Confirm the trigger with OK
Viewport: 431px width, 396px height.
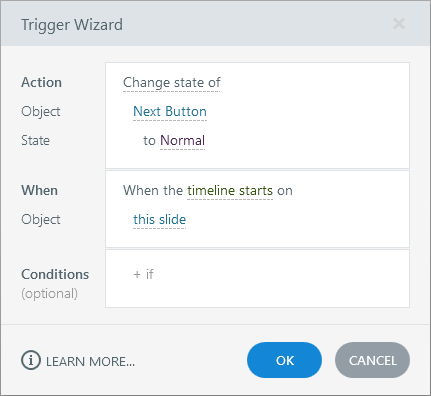point(284,360)
